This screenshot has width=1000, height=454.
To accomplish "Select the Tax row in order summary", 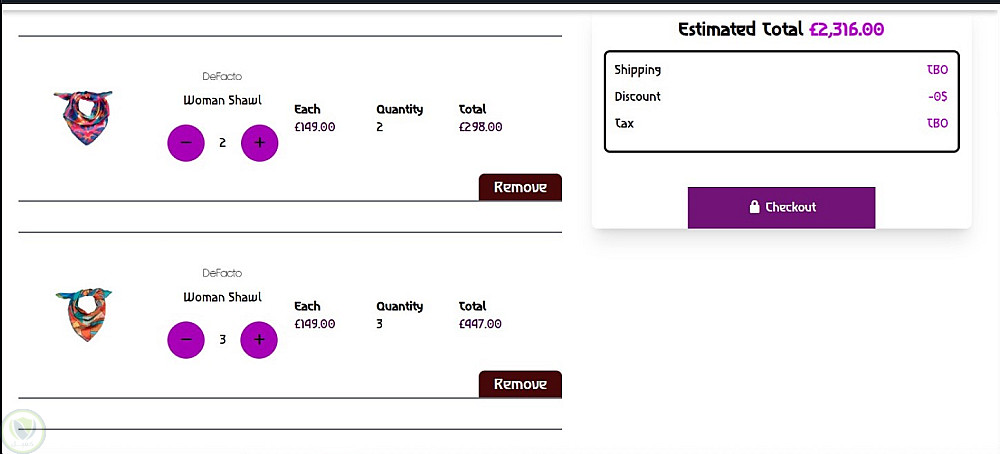I will pyautogui.click(x=781, y=124).
